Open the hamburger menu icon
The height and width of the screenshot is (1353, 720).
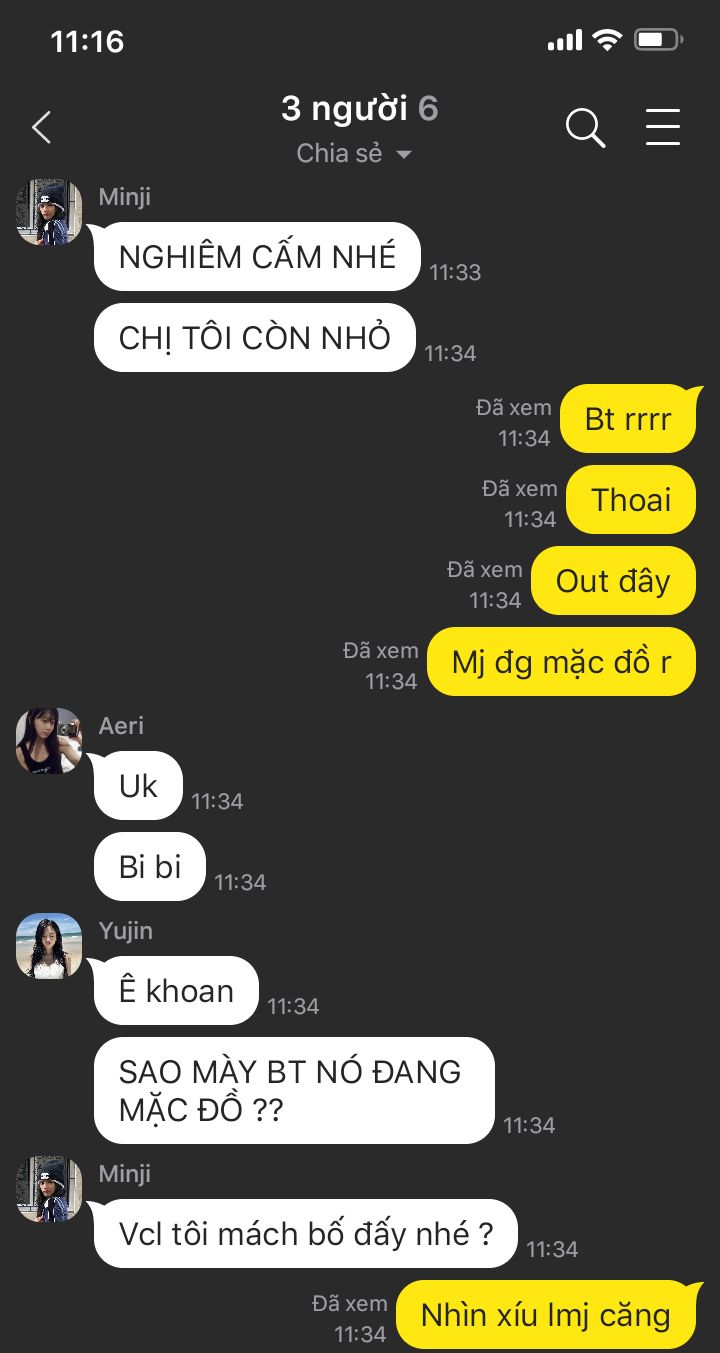[662, 127]
